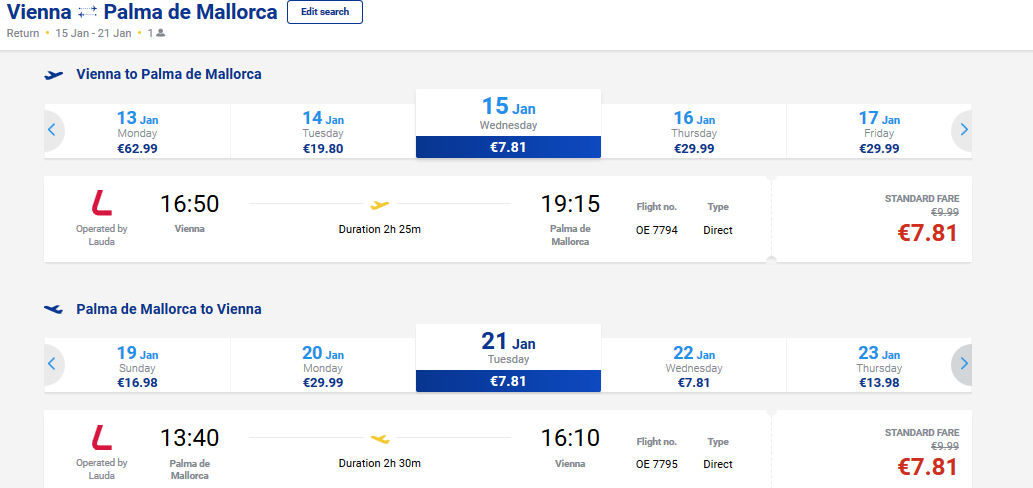The width and height of the screenshot is (1033, 488).
Task: Click the returning plane icon beside Palma to Vienna
Action: point(54,309)
